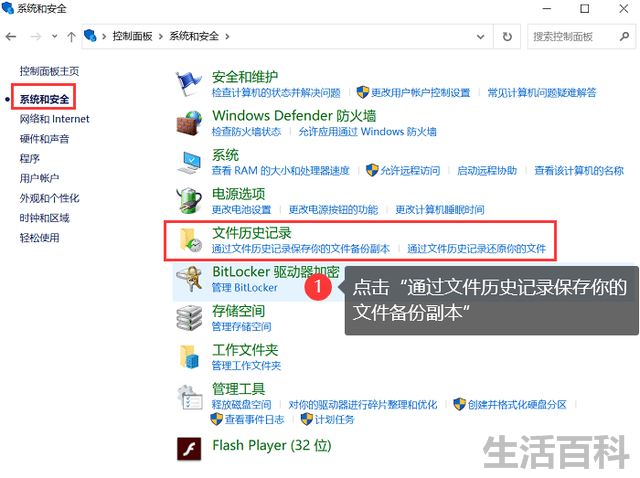The width and height of the screenshot is (640, 478).
Task: Click the Work Folders icon
Action: click(189, 357)
